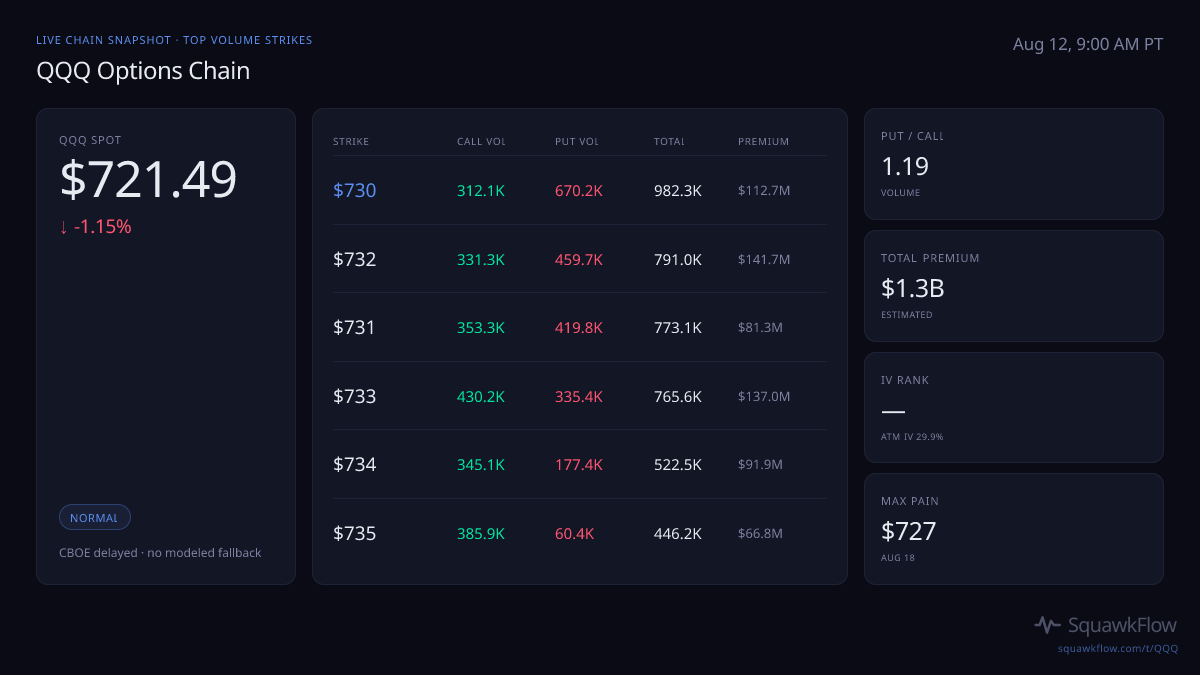Screen dimensions: 1200x675
Task: Click the $730 strike price
Action: [354, 190]
